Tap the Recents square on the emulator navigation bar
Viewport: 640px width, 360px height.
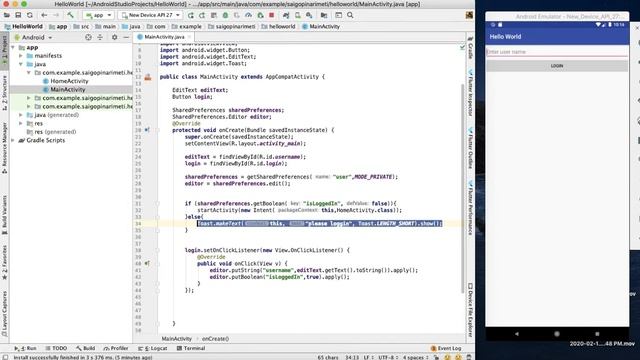597,333
